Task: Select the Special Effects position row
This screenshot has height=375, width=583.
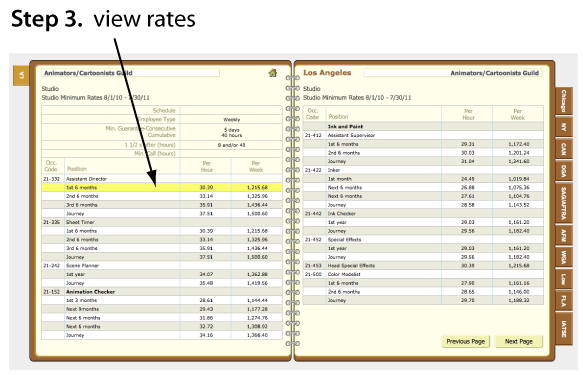Action: (423, 240)
